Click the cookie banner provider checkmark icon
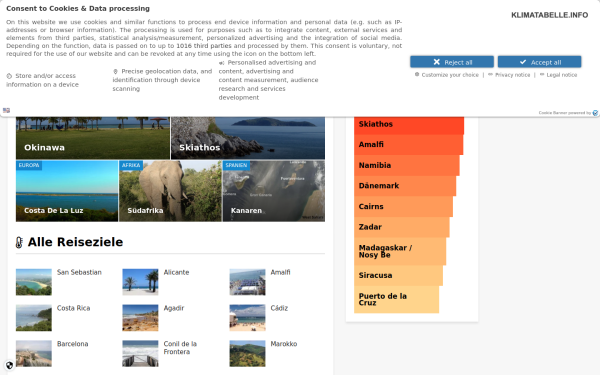This screenshot has width=600, height=375. point(595,113)
